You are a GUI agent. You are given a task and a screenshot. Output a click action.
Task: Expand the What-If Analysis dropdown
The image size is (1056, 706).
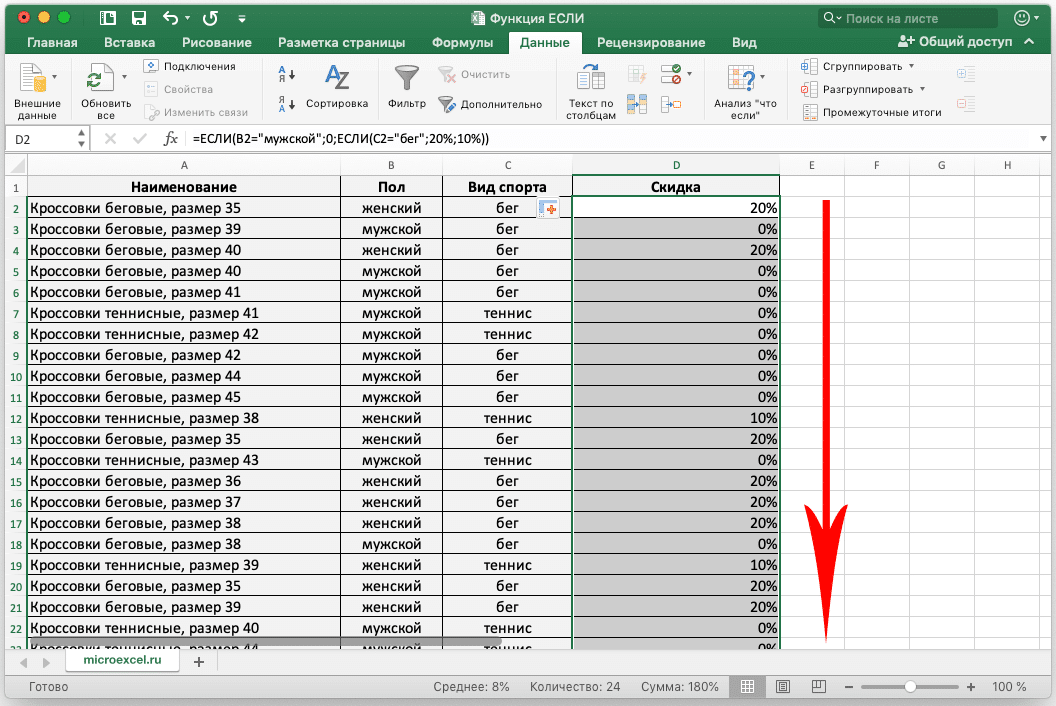coord(762,77)
